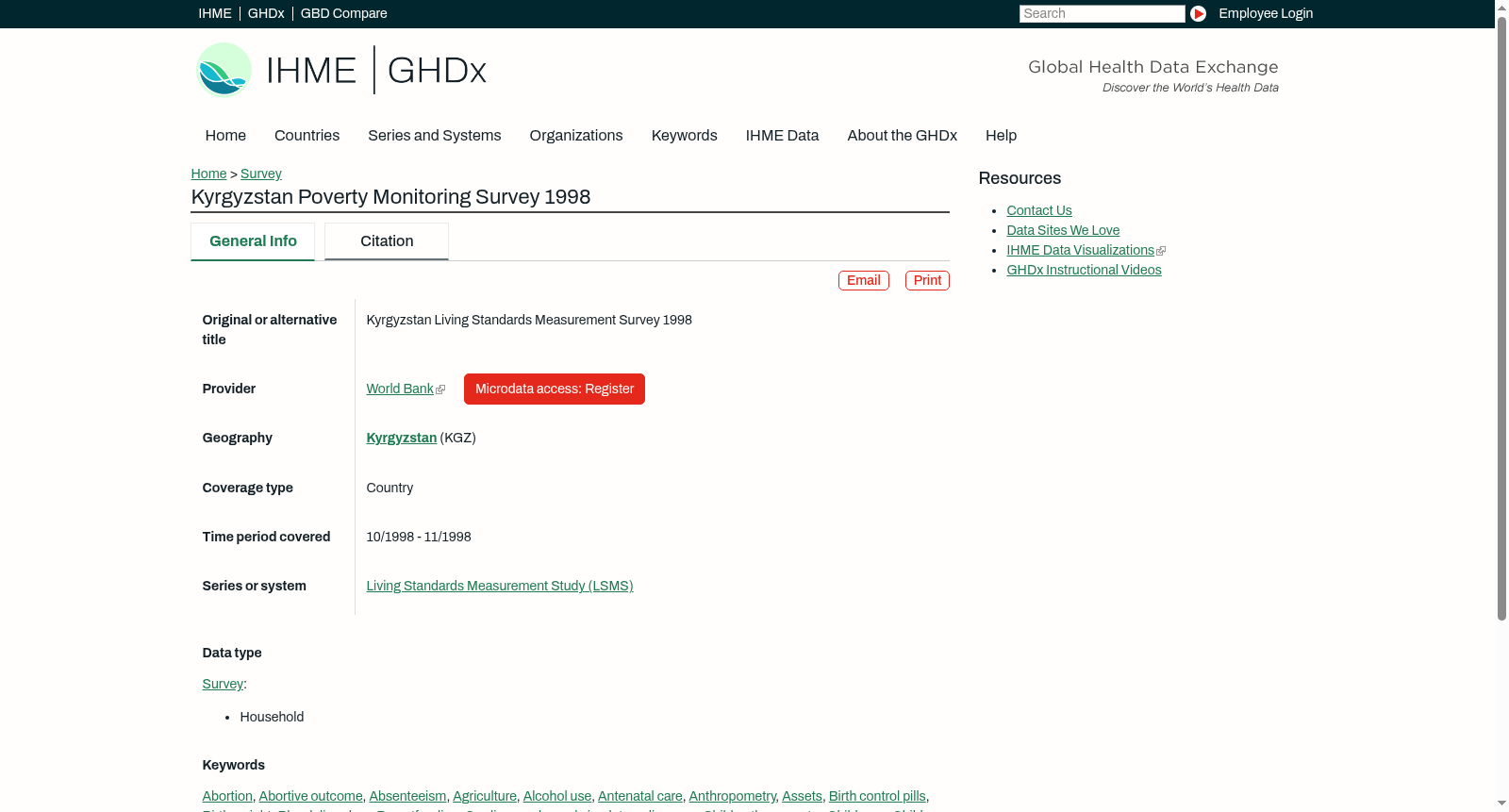Select the General Info tab
Image resolution: width=1509 pixels, height=812 pixels.
point(253,241)
